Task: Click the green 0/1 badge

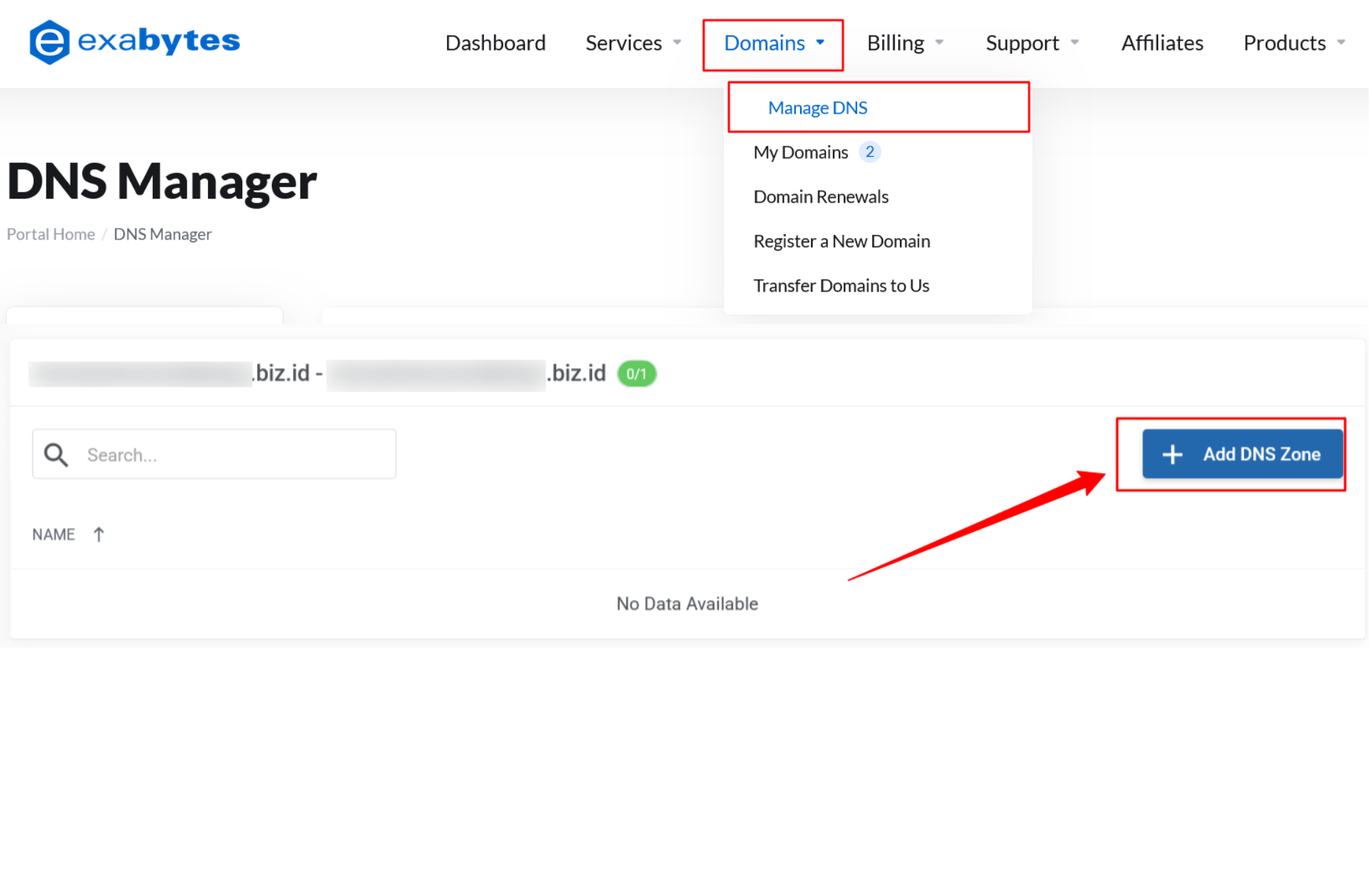Action: pyautogui.click(x=636, y=374)
